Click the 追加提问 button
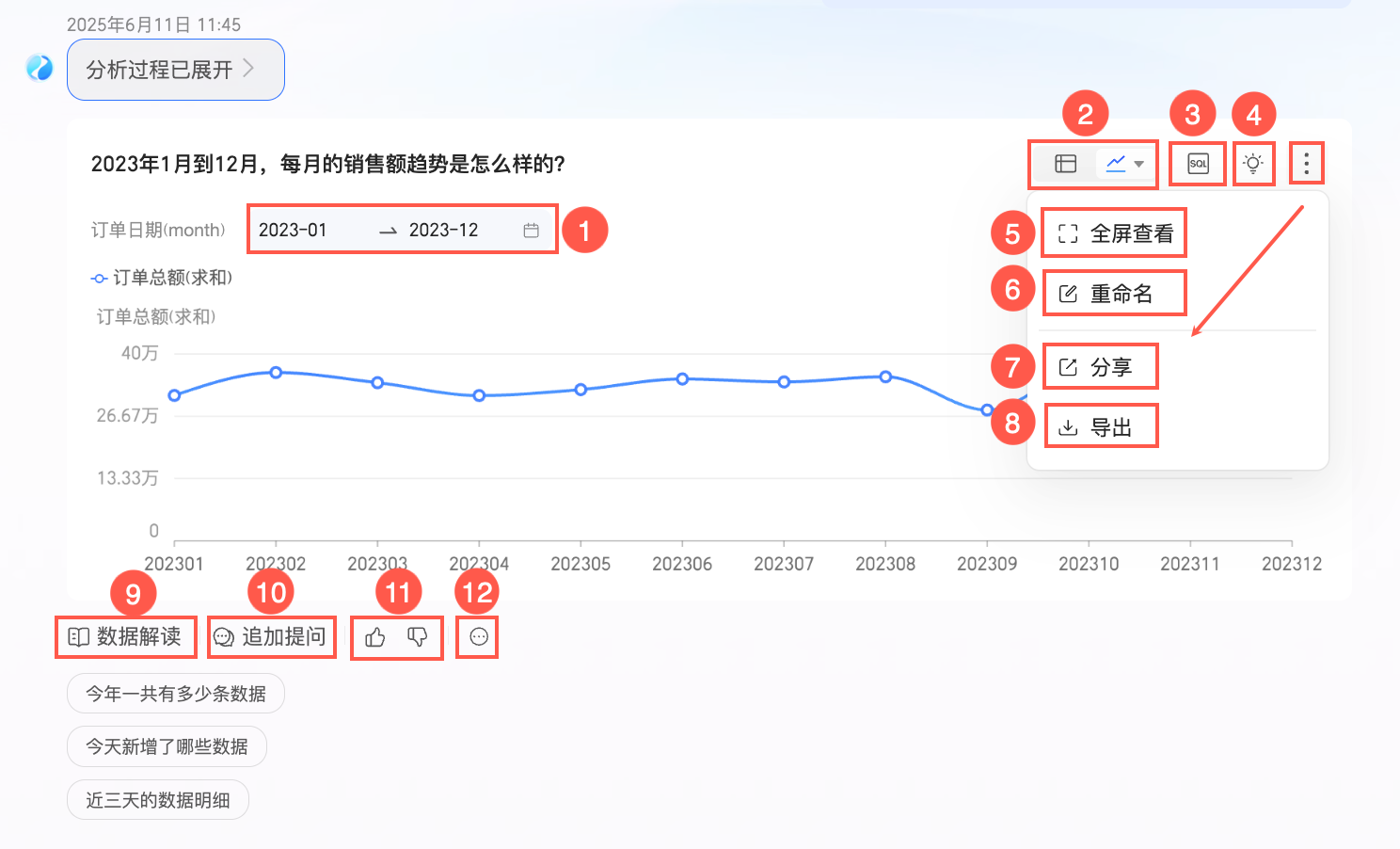The height and width of the screenshot is (849, 1400). point(270,637)
